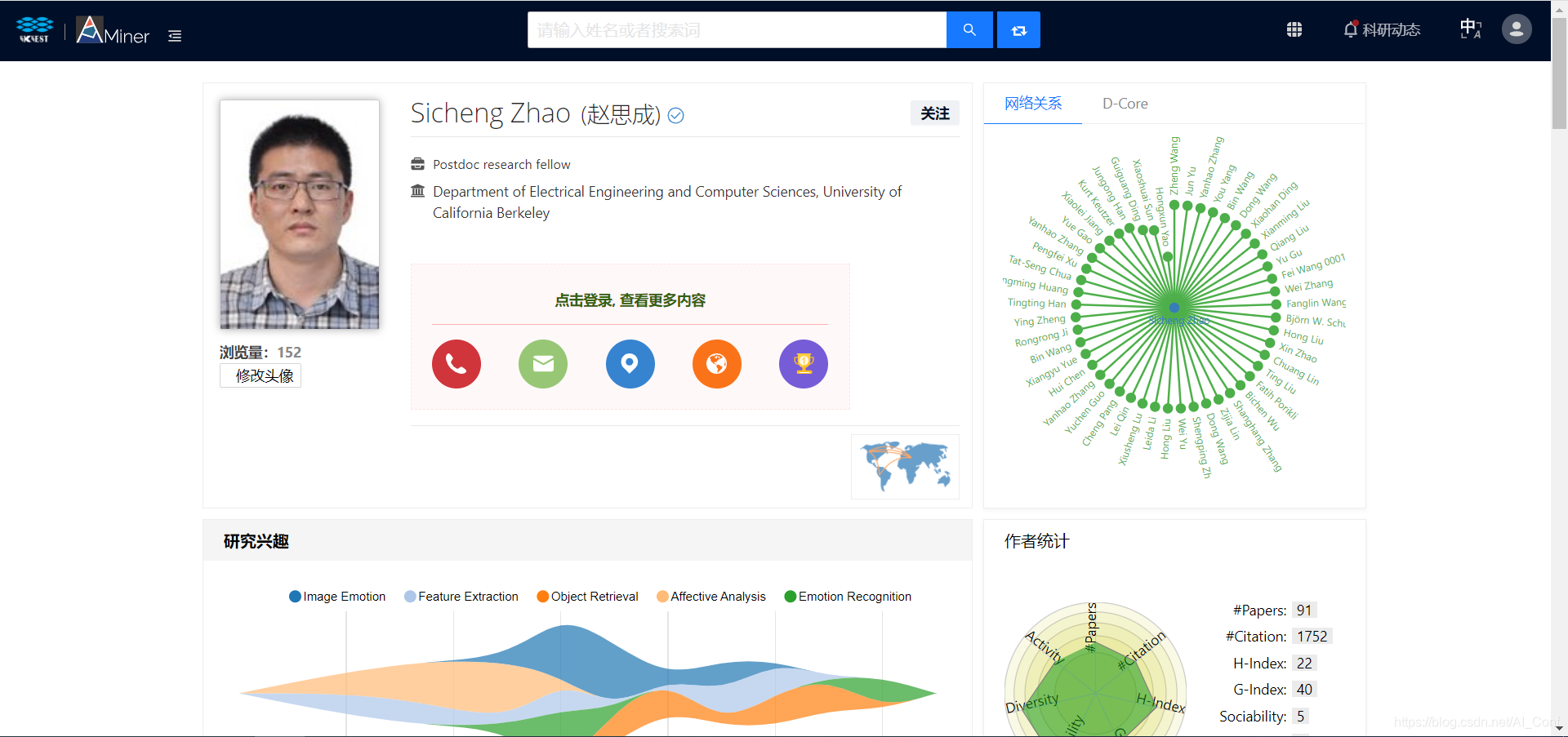Click 点击登录, 查看更多内容 login prompt
The width and height of the screenshot is (1568, 737).
(630, 300)
